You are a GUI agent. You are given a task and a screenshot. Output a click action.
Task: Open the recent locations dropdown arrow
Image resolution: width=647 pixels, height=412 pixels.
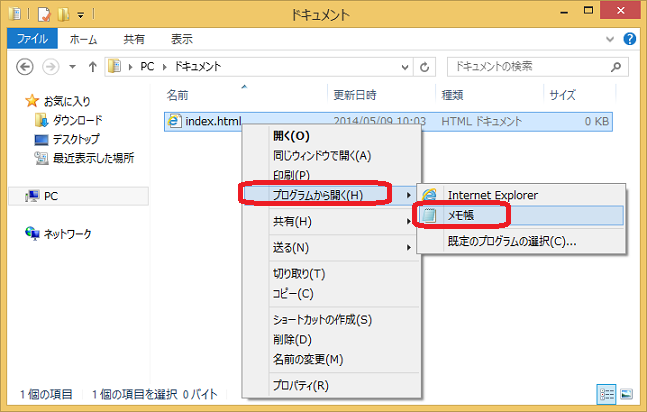point(71,67)
